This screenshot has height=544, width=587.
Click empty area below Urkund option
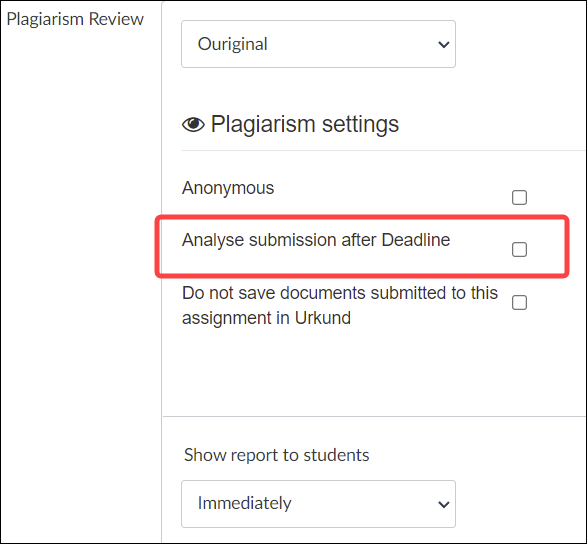pyautogui.click(x=374, y=371)
